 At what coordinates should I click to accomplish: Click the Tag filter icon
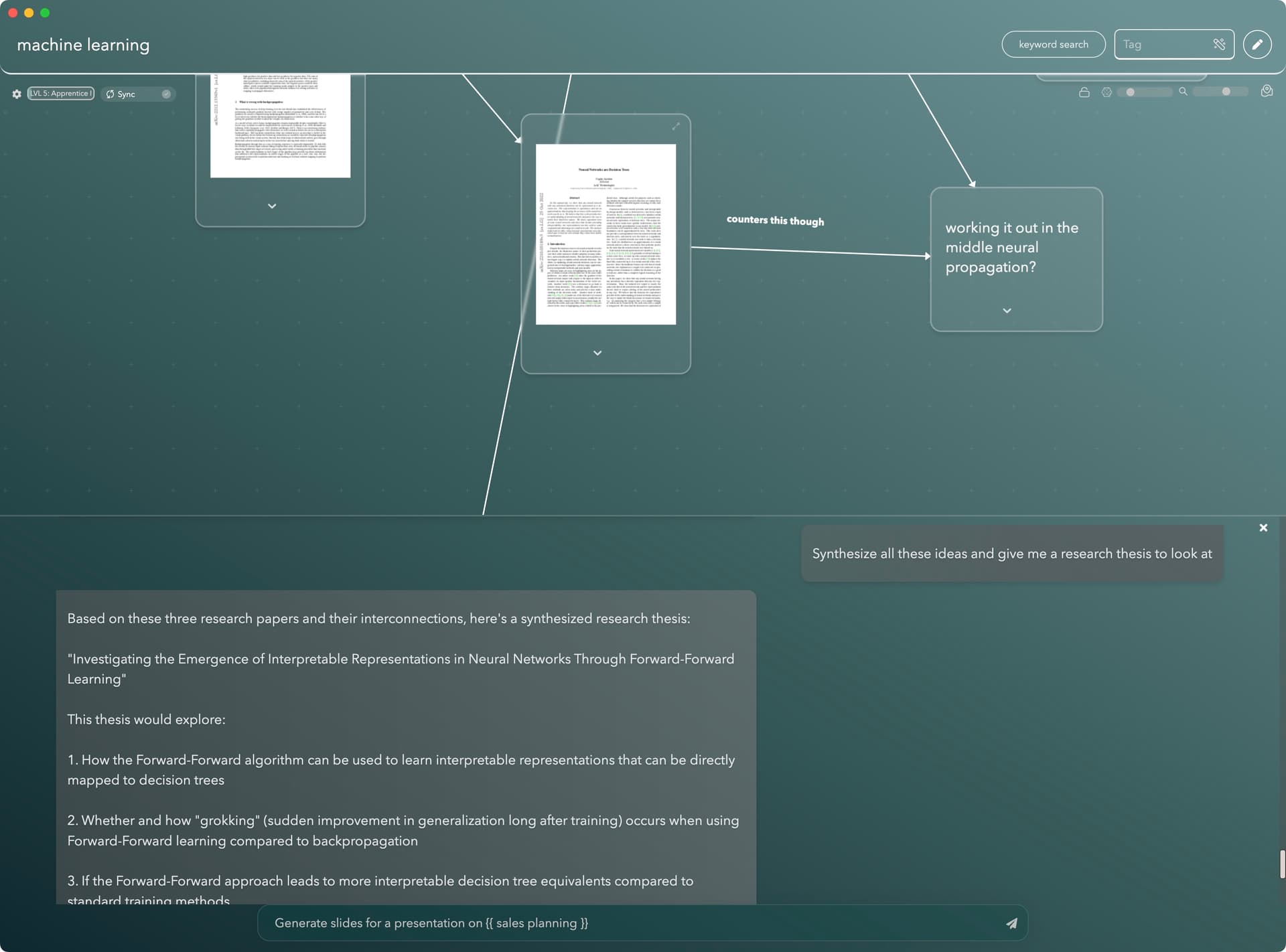(x=1219, y=44)
